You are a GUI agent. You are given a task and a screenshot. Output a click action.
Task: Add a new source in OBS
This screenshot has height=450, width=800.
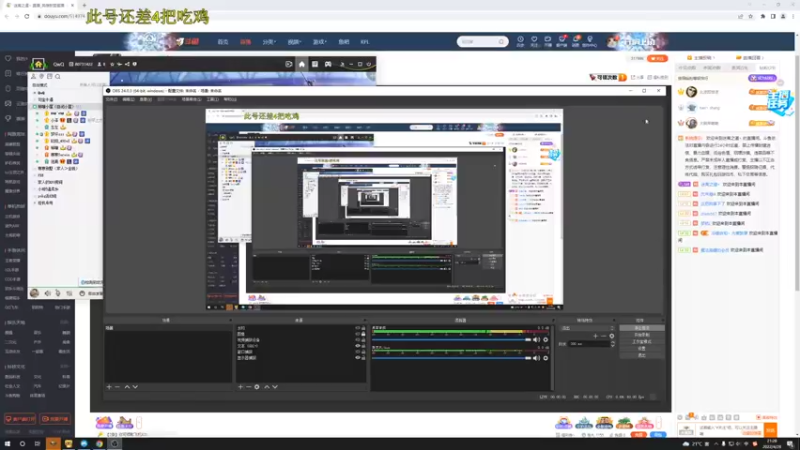pos(240,387)
